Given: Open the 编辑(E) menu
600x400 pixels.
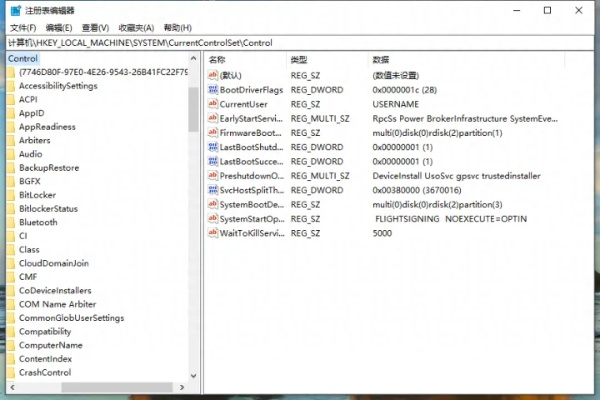Looking at the screenshot, I should 59,28.
